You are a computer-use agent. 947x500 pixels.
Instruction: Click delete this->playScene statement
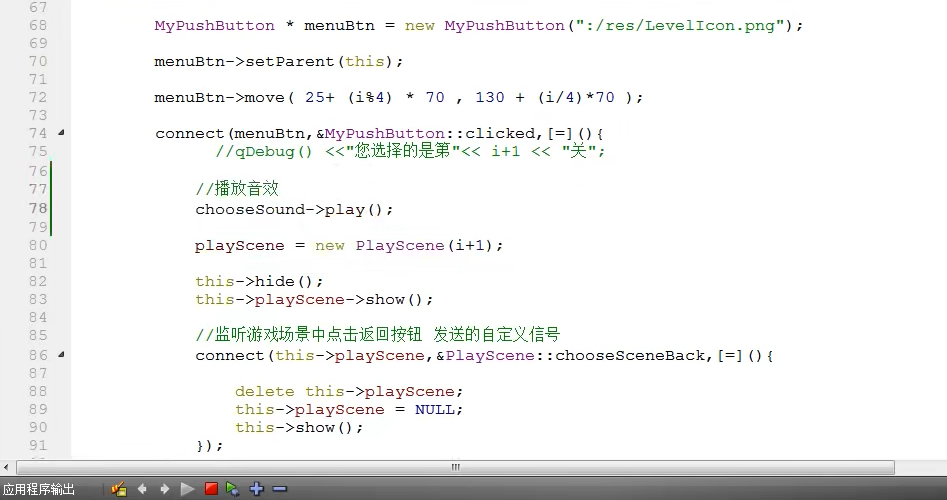tap(349, 391)
